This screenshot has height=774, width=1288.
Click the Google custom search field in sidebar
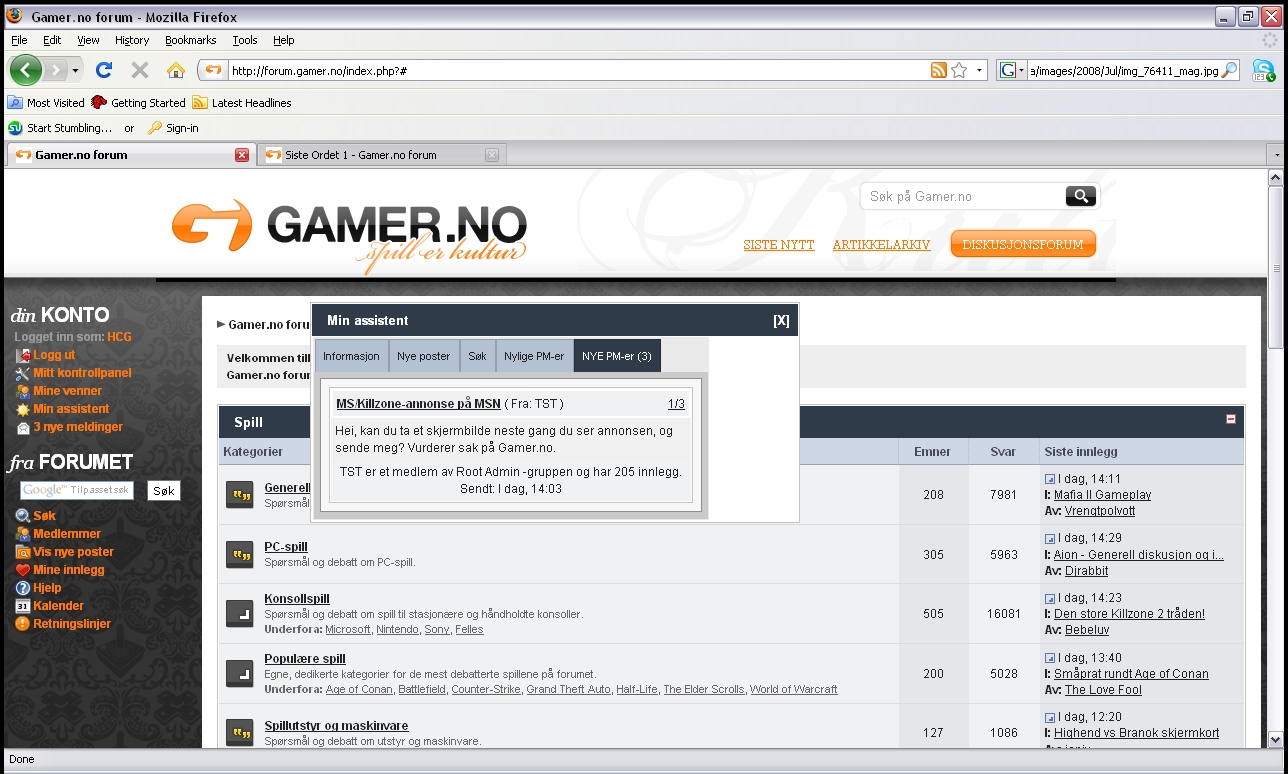[77, 490]
